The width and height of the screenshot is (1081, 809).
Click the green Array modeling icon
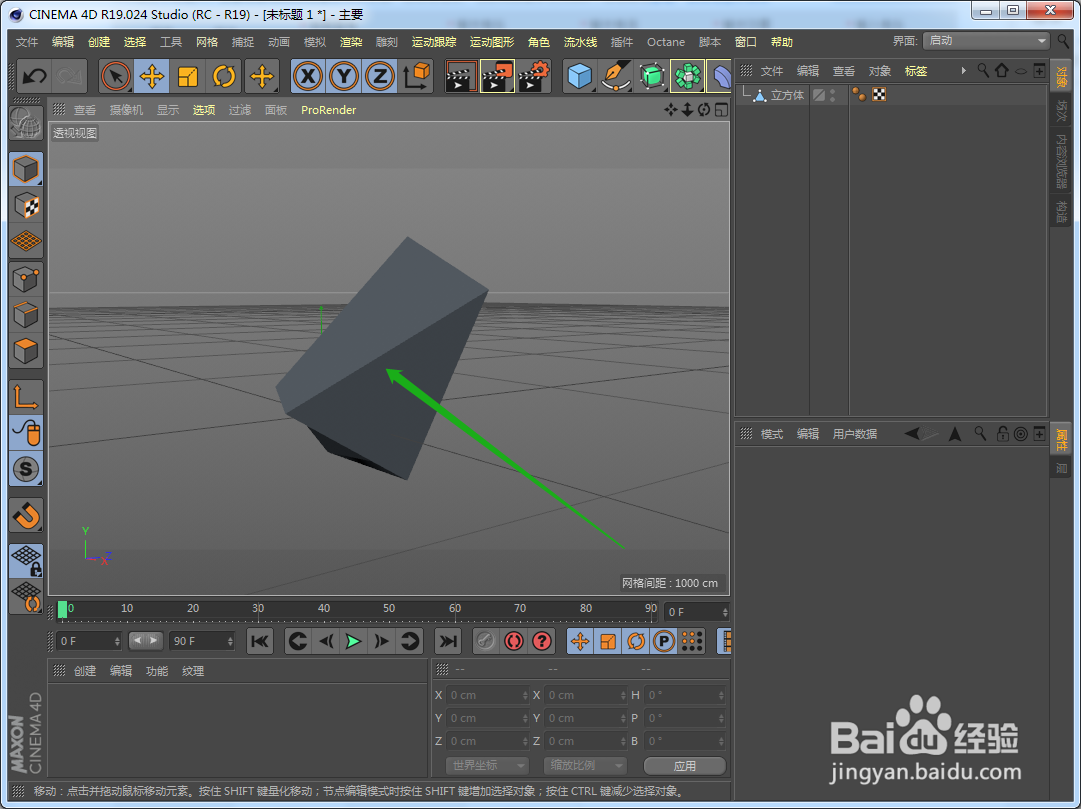(x=687, y=76)
